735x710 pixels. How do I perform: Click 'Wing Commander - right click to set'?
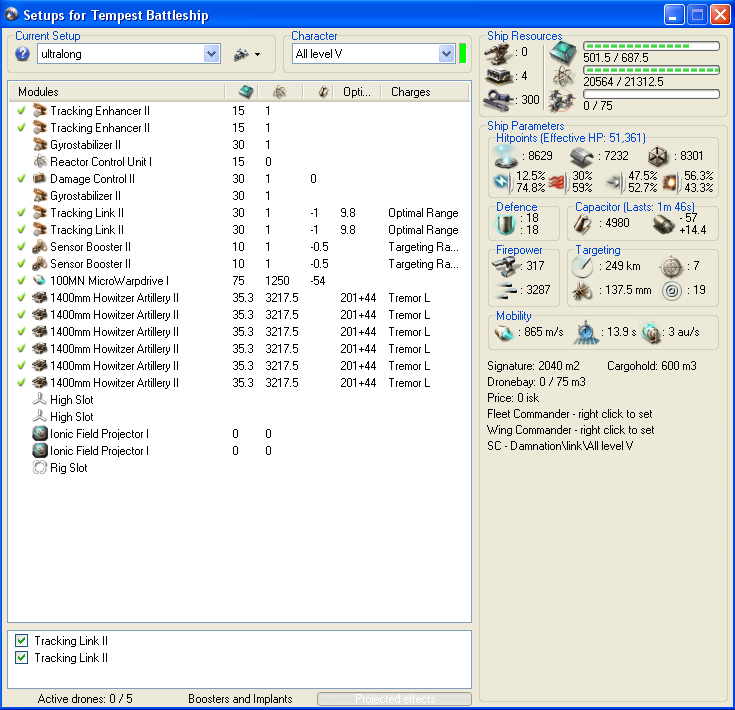(x=570, y=430)
